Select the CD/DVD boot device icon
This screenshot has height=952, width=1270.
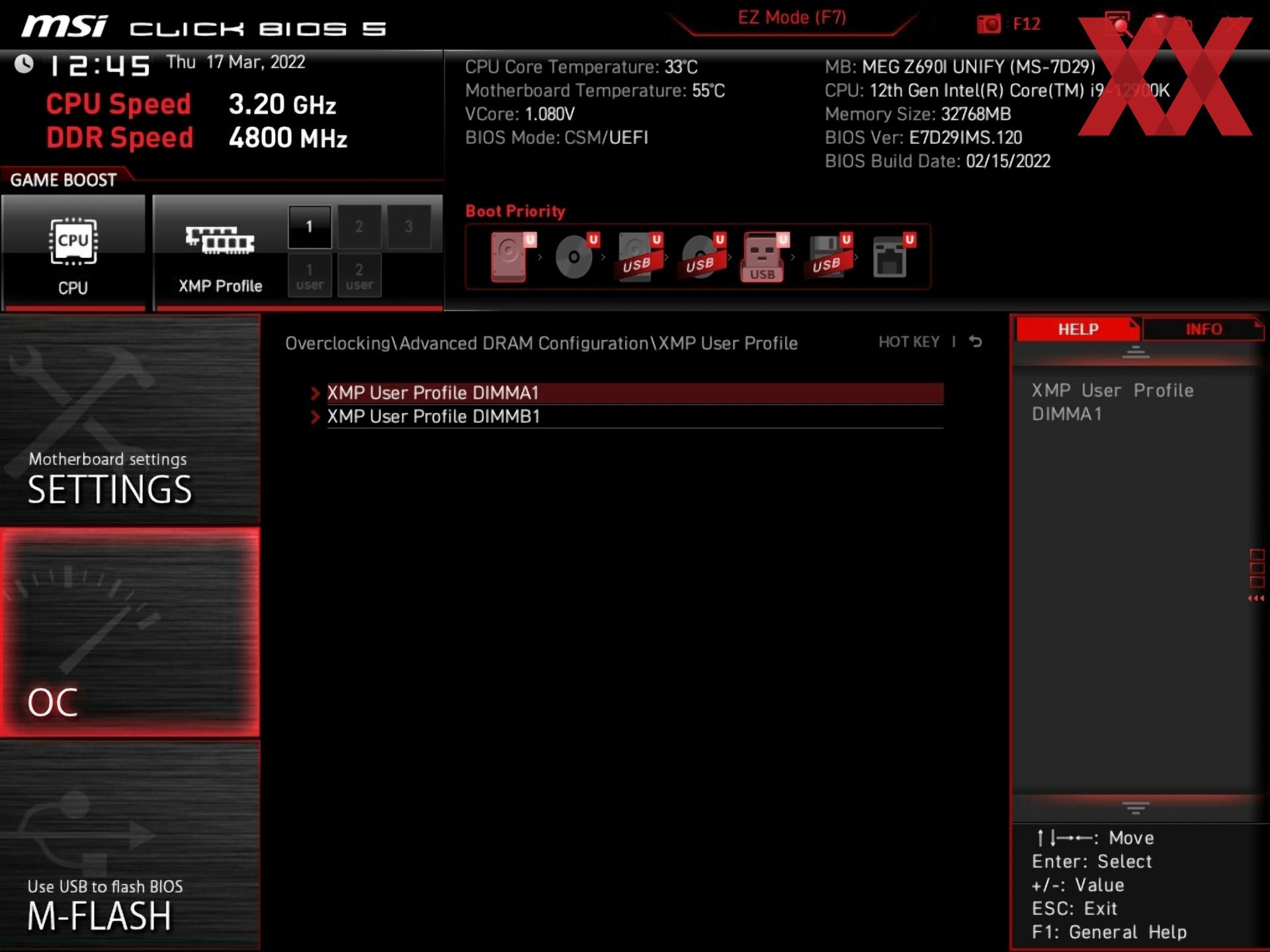[x=577, y=257]
